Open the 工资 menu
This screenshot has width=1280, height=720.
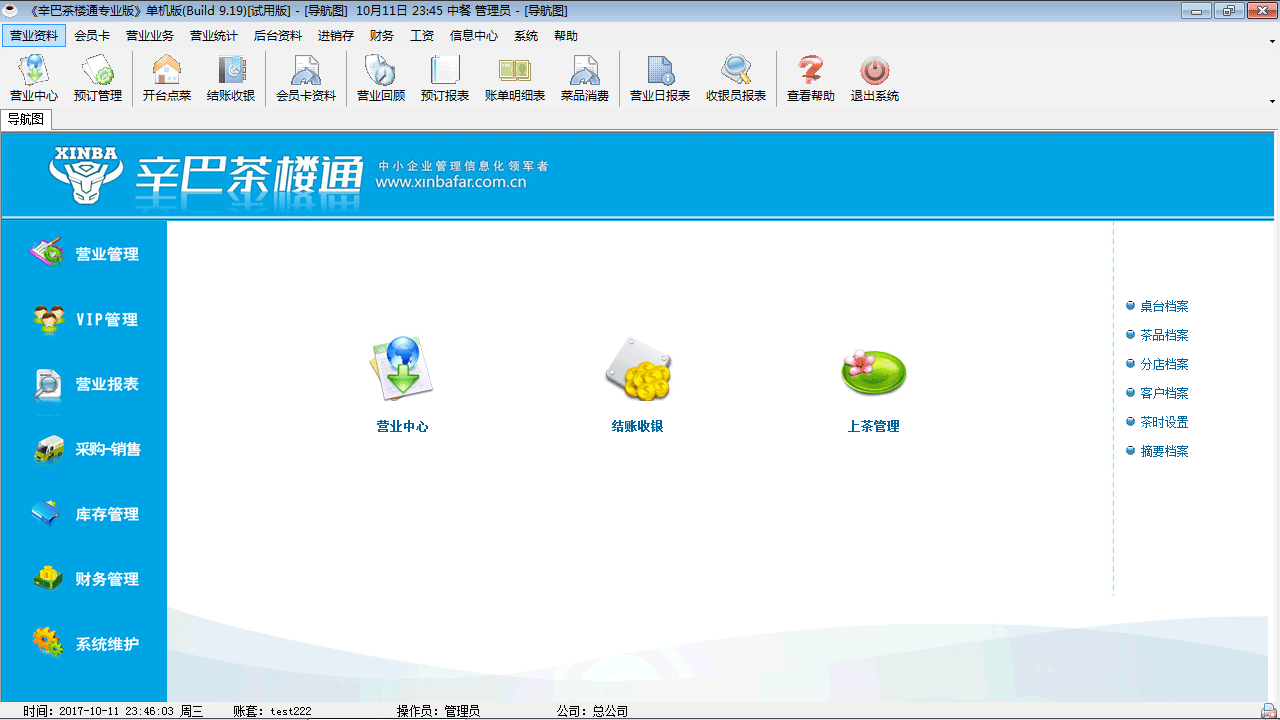point(422,35)
